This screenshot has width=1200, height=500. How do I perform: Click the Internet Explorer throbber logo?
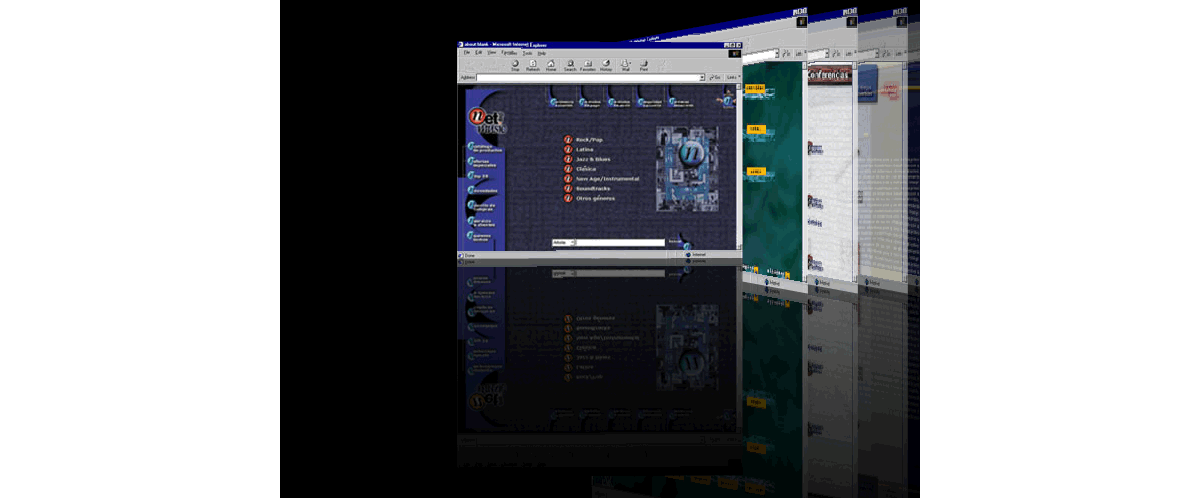[736, 53]
